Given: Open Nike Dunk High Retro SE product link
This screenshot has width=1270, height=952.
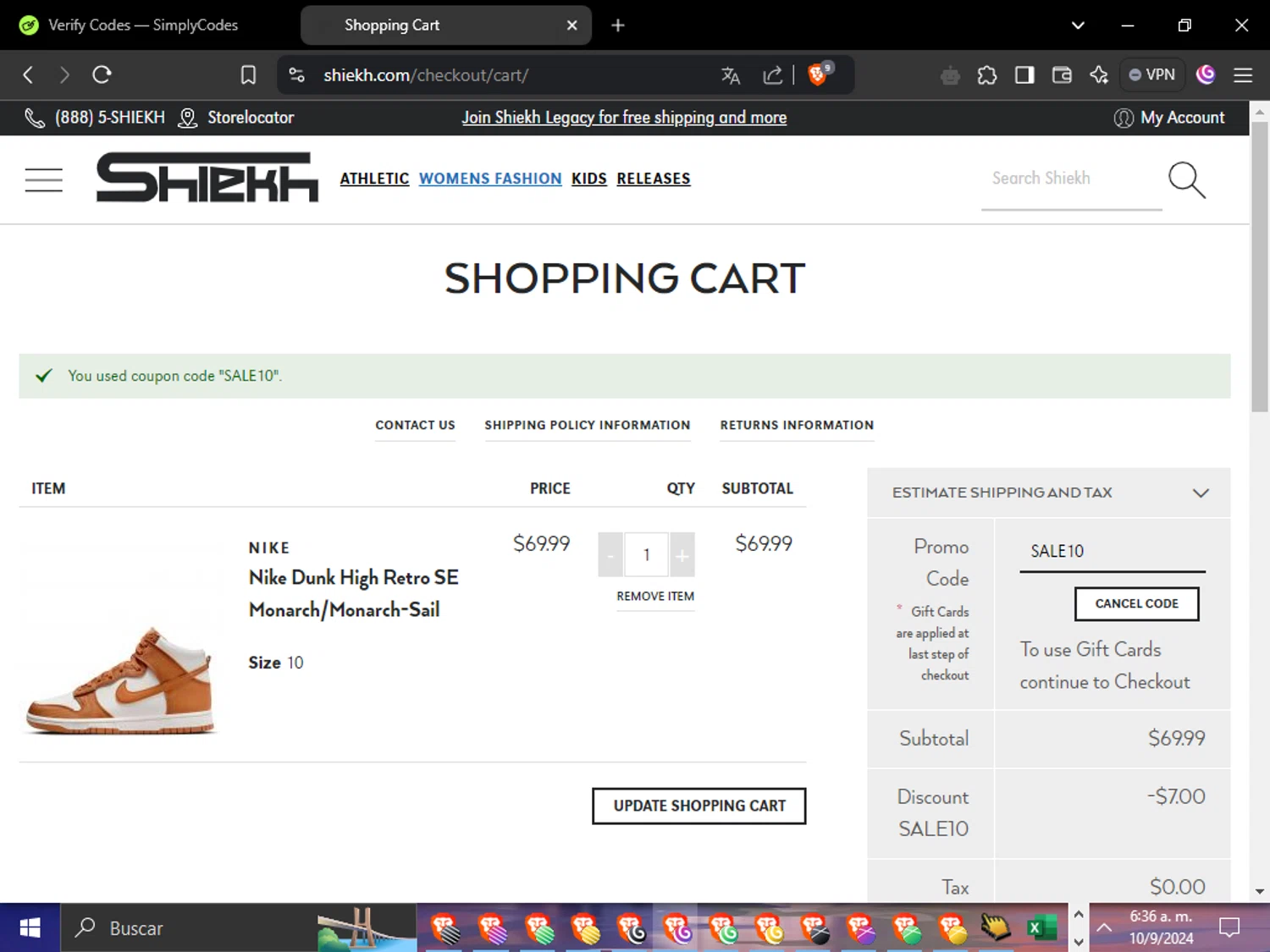Looking at the screenshot, I should point(354,593).
